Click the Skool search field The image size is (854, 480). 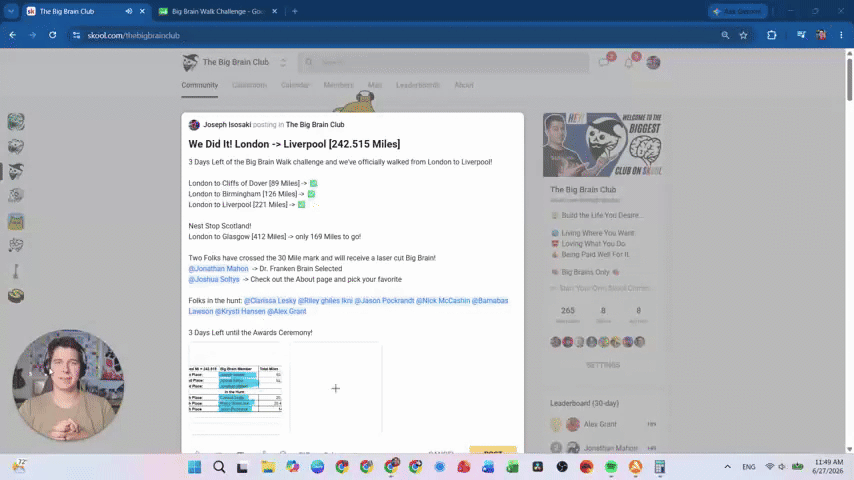pos(443,62)
